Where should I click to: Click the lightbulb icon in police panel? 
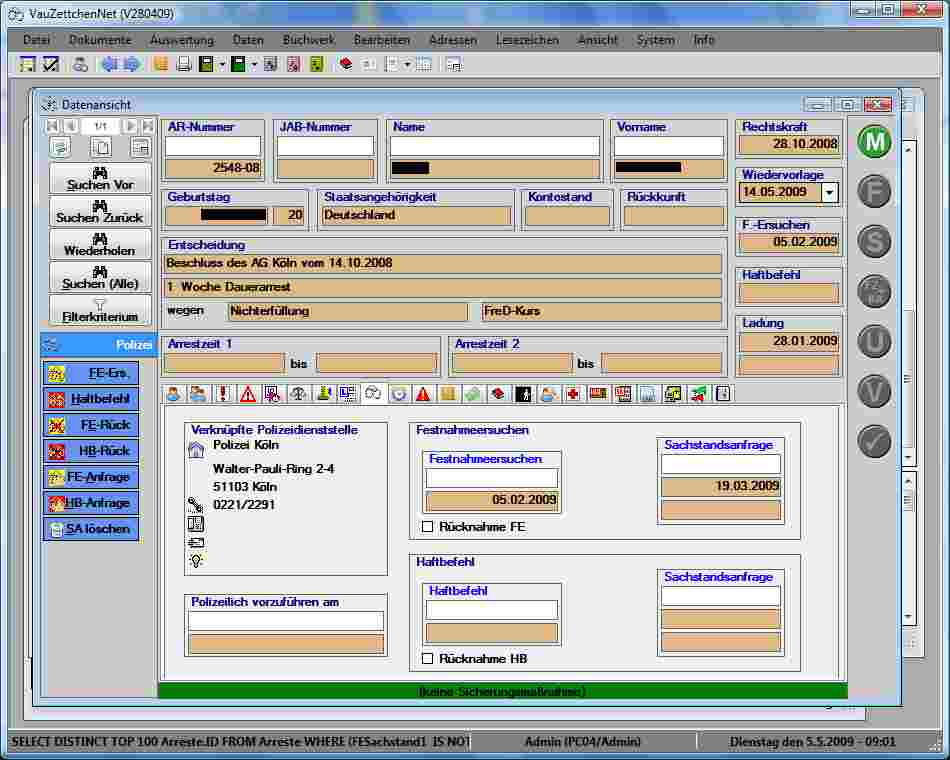pyautogui.click(x=196, y=561)
